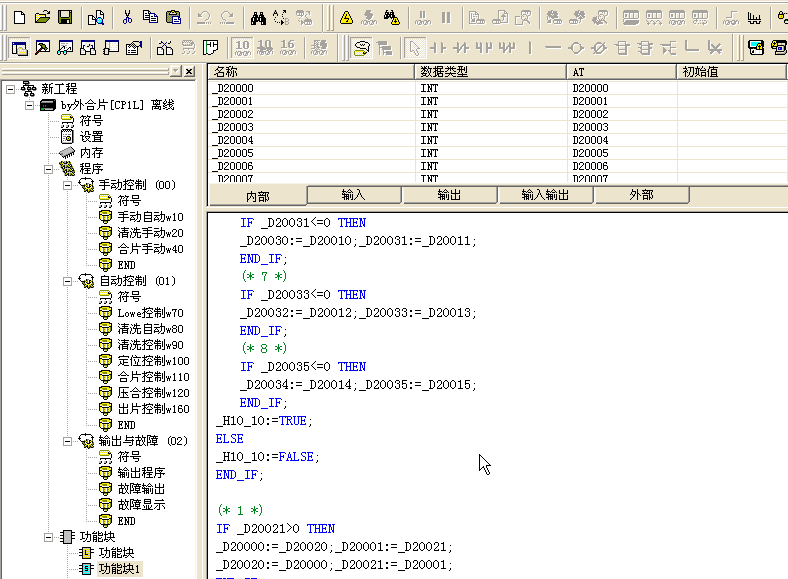The image size is (788, 579).
Task: Insert a new coil element
Action: (x=576, y=48)
